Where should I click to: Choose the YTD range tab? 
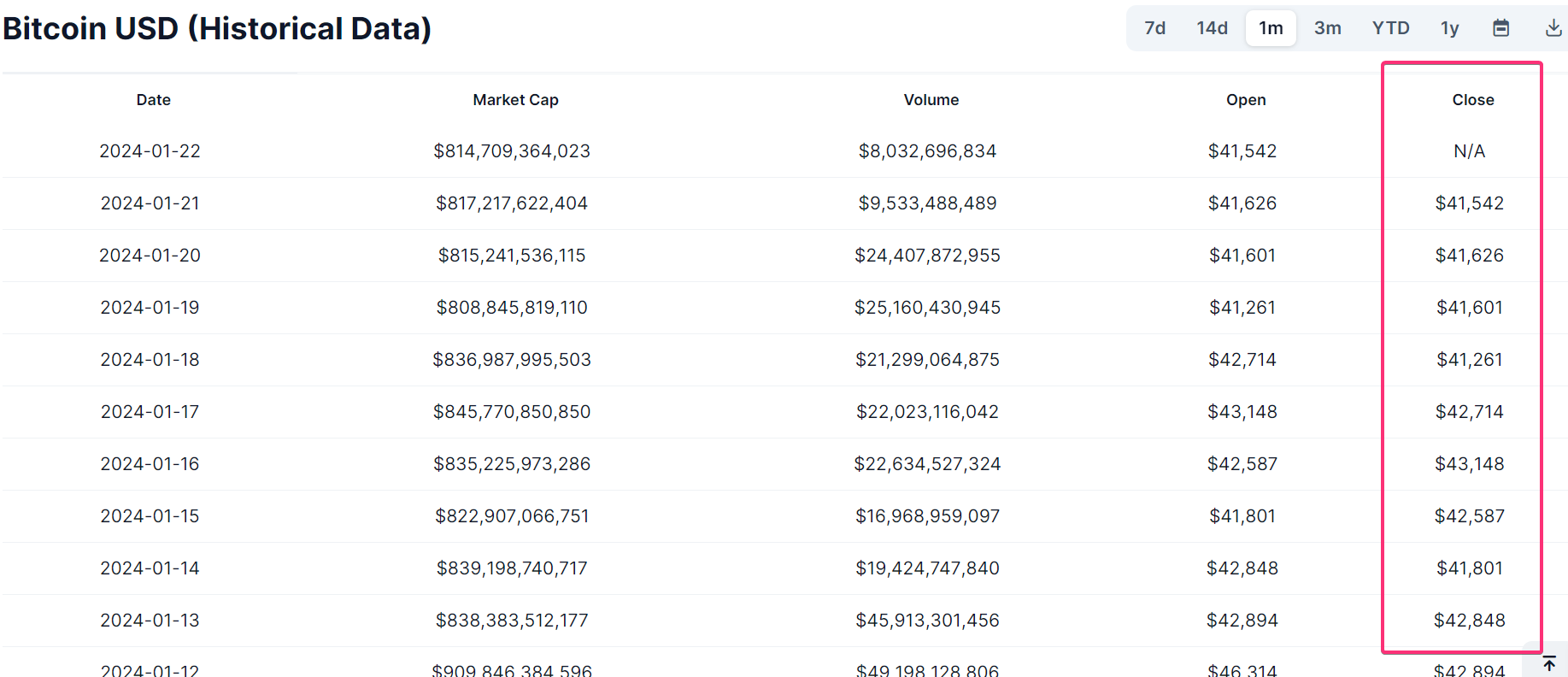pos(1390,28)
